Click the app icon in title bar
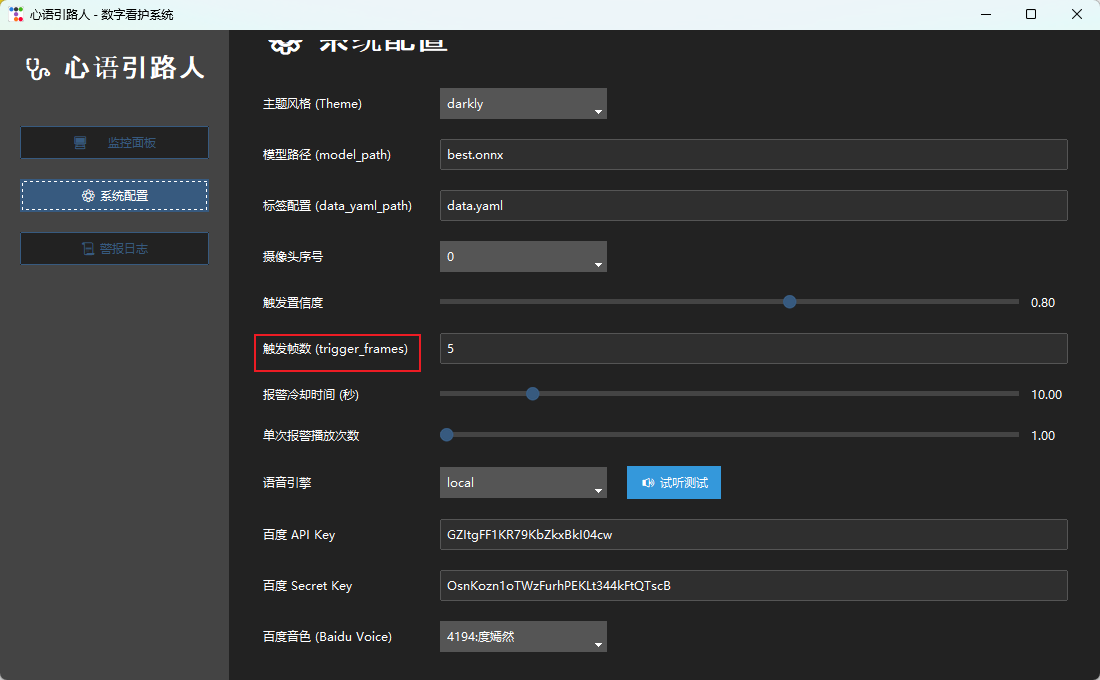 click(x=16, y=14)
